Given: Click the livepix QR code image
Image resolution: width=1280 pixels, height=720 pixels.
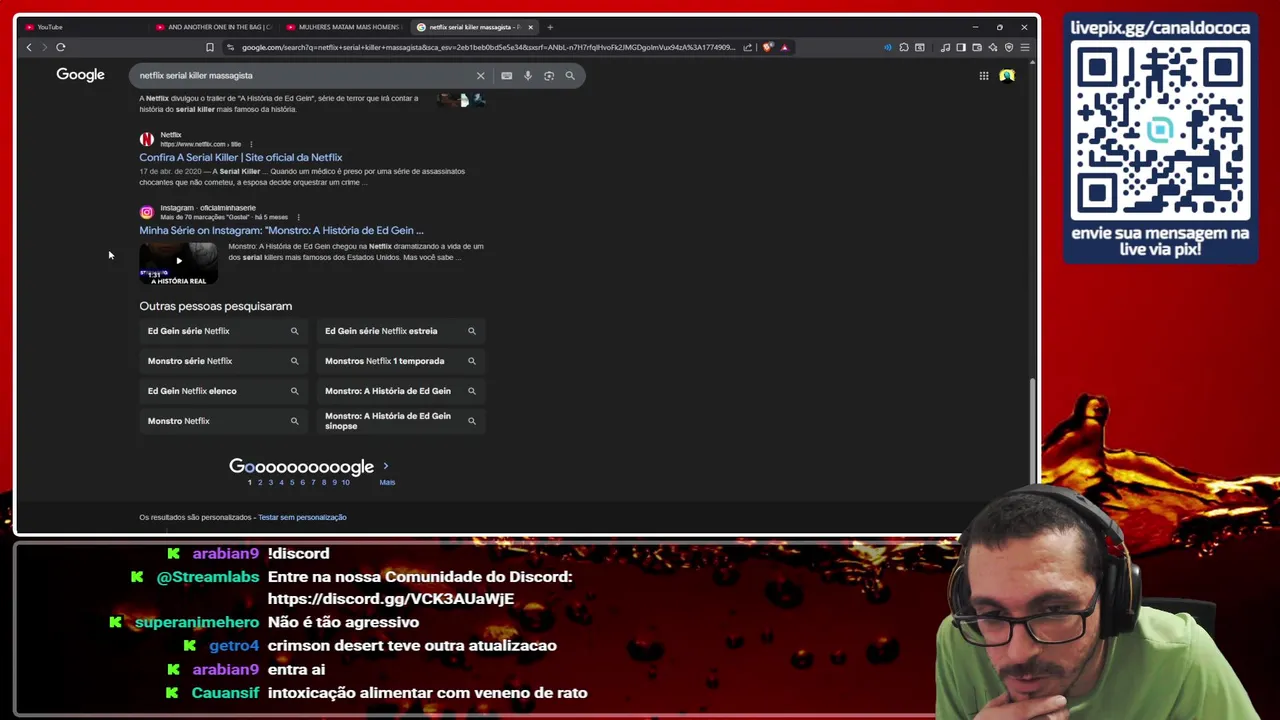Looking at the screenshot, I should (x=1160, y=131).
